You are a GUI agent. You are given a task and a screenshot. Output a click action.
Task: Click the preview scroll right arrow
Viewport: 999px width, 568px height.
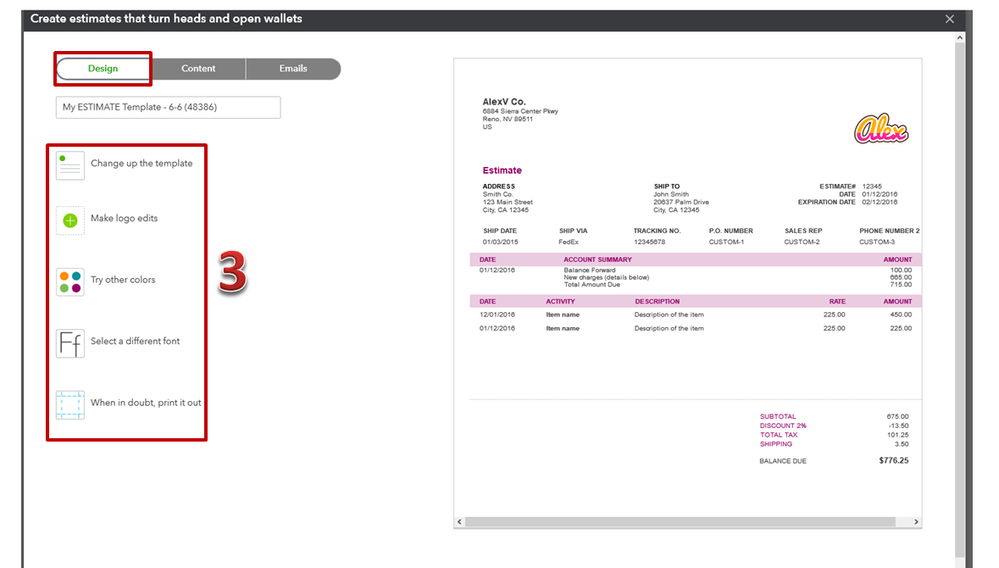tap(916, 522)
